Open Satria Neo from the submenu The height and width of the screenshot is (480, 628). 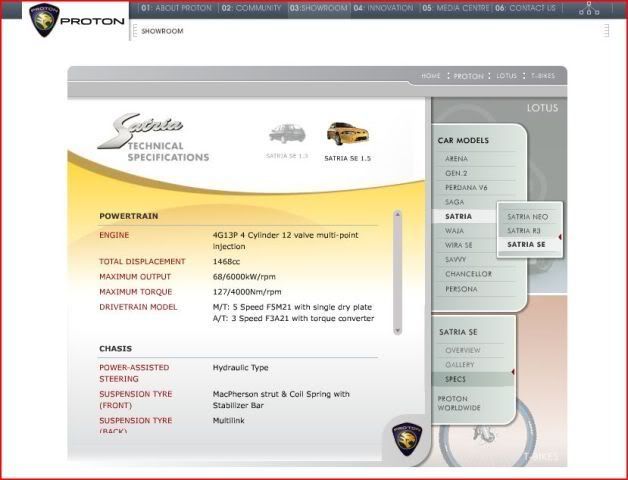click(x=527, y=216)
